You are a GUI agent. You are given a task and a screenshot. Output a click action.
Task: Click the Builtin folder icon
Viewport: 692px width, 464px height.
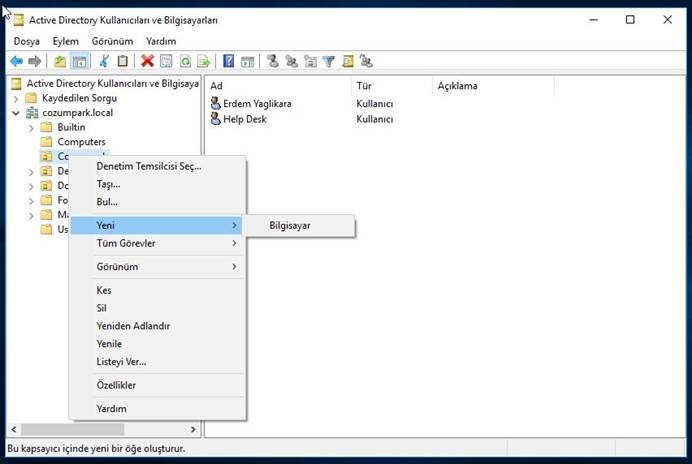click(46, 127)
